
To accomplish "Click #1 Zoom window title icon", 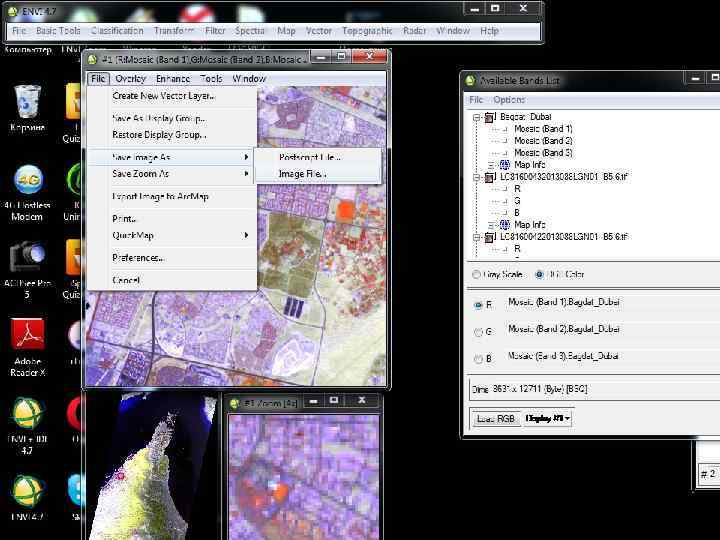I will click(x=235, y=403).
